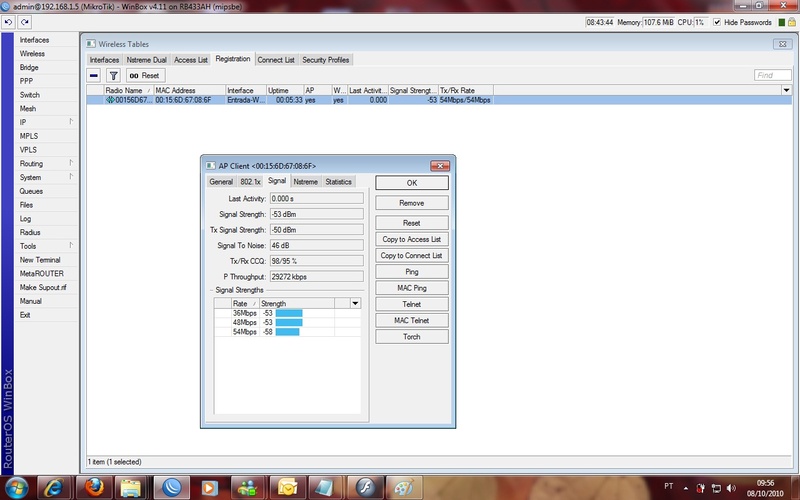Open Internet Explorer from the taskbar

tap(56, 487)
